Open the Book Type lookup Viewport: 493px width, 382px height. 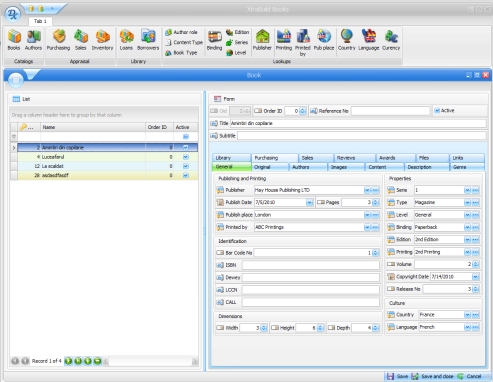pyautogui.click(x=181, y=53)
